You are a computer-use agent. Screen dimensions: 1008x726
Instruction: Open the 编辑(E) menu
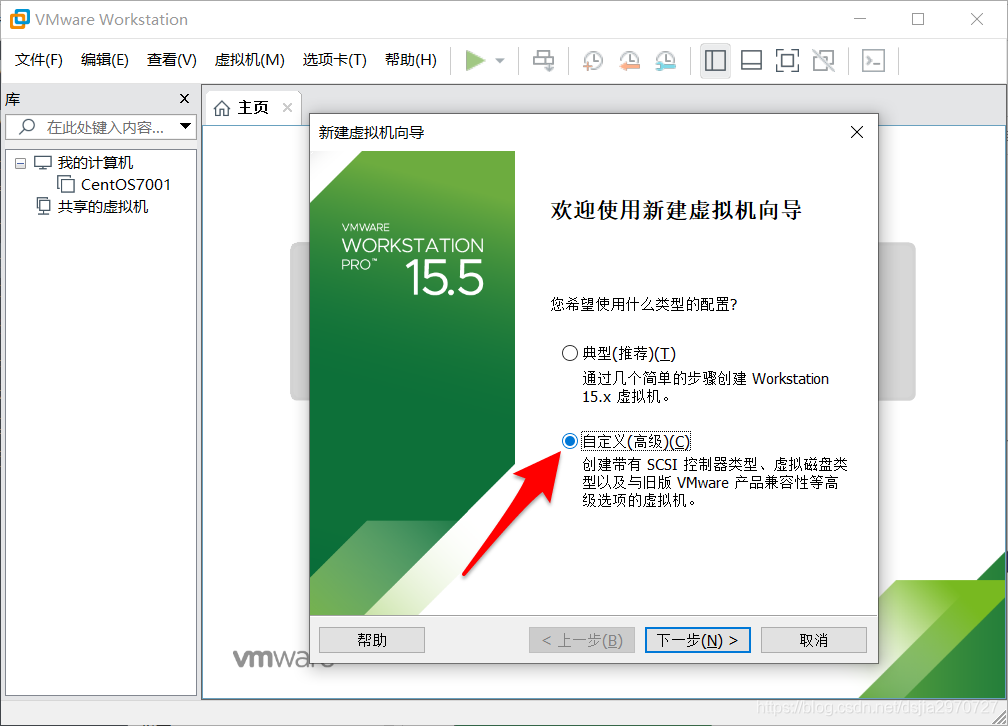click(105, 60)
